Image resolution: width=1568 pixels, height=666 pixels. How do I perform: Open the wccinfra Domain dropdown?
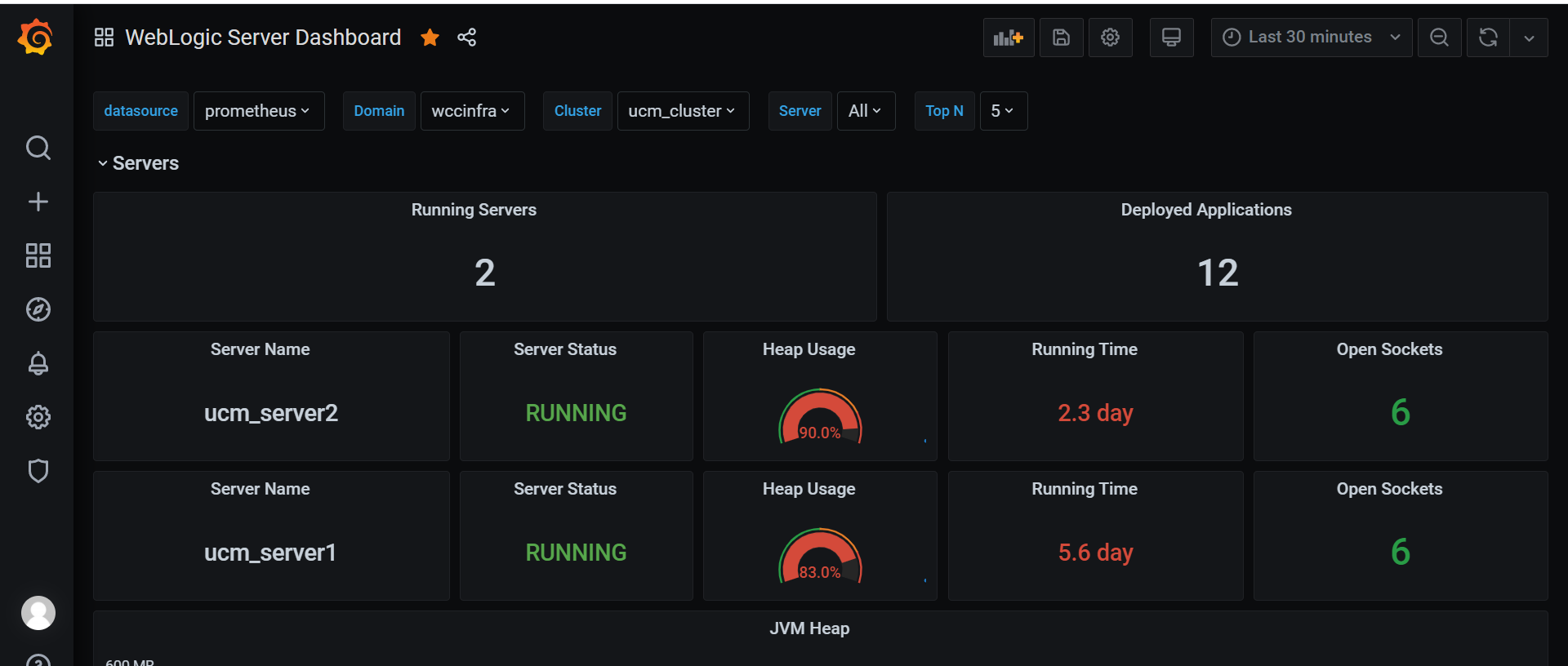472,111
